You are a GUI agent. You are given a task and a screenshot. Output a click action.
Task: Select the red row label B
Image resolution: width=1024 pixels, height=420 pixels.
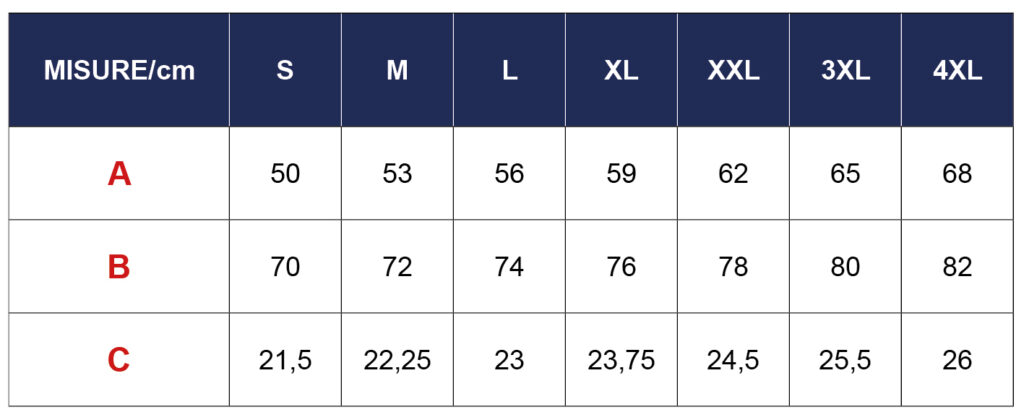tap(119, 267)
